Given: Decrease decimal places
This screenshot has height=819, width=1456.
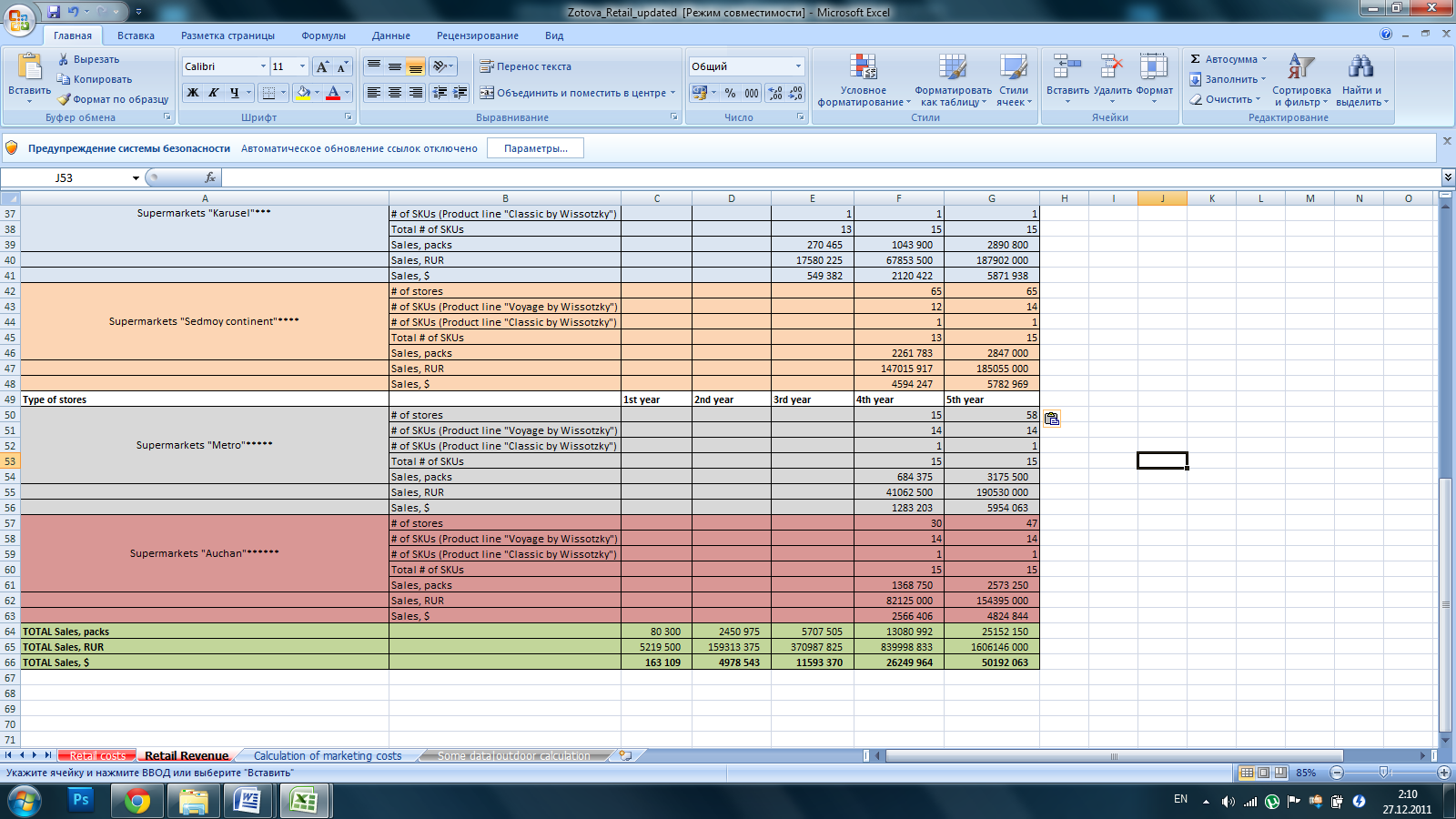Looking at the screenshot, I should tap(795, 93).
